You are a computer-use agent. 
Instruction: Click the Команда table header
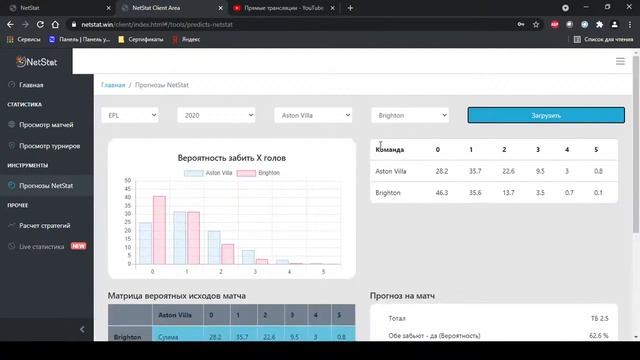click(389, 149)
